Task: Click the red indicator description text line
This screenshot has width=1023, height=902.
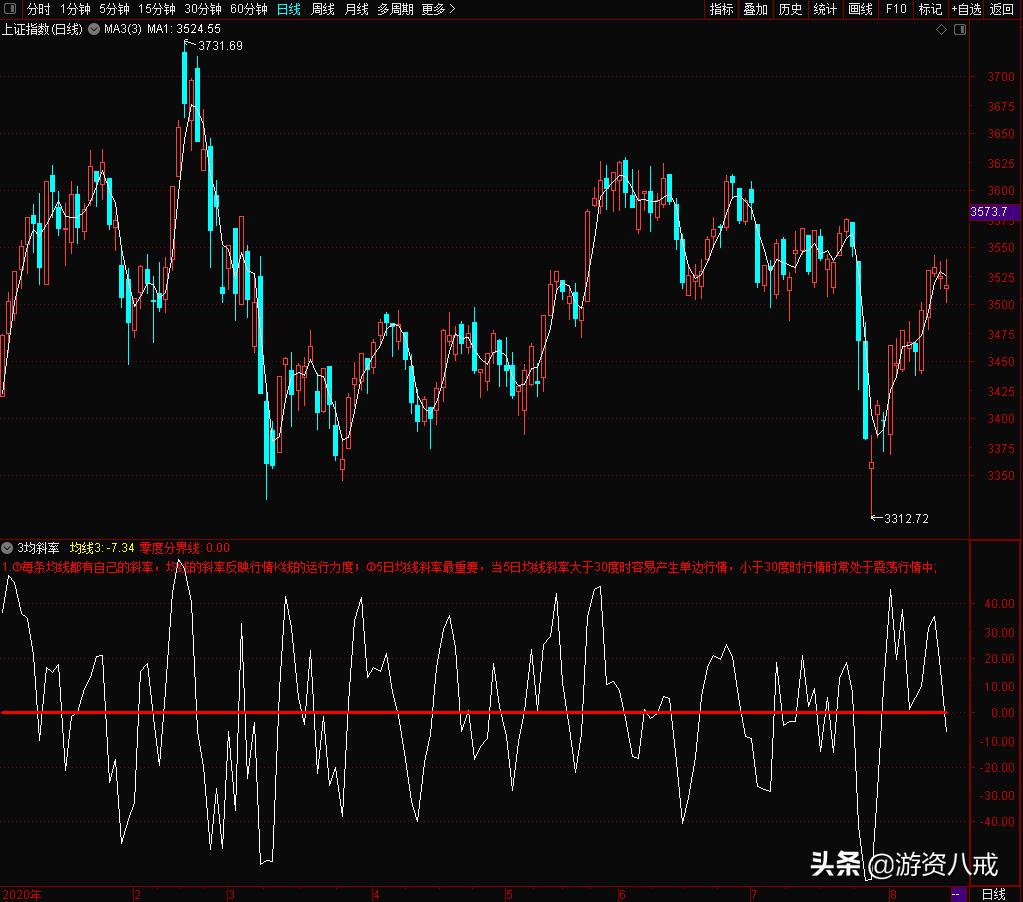Action: point(469,567)
